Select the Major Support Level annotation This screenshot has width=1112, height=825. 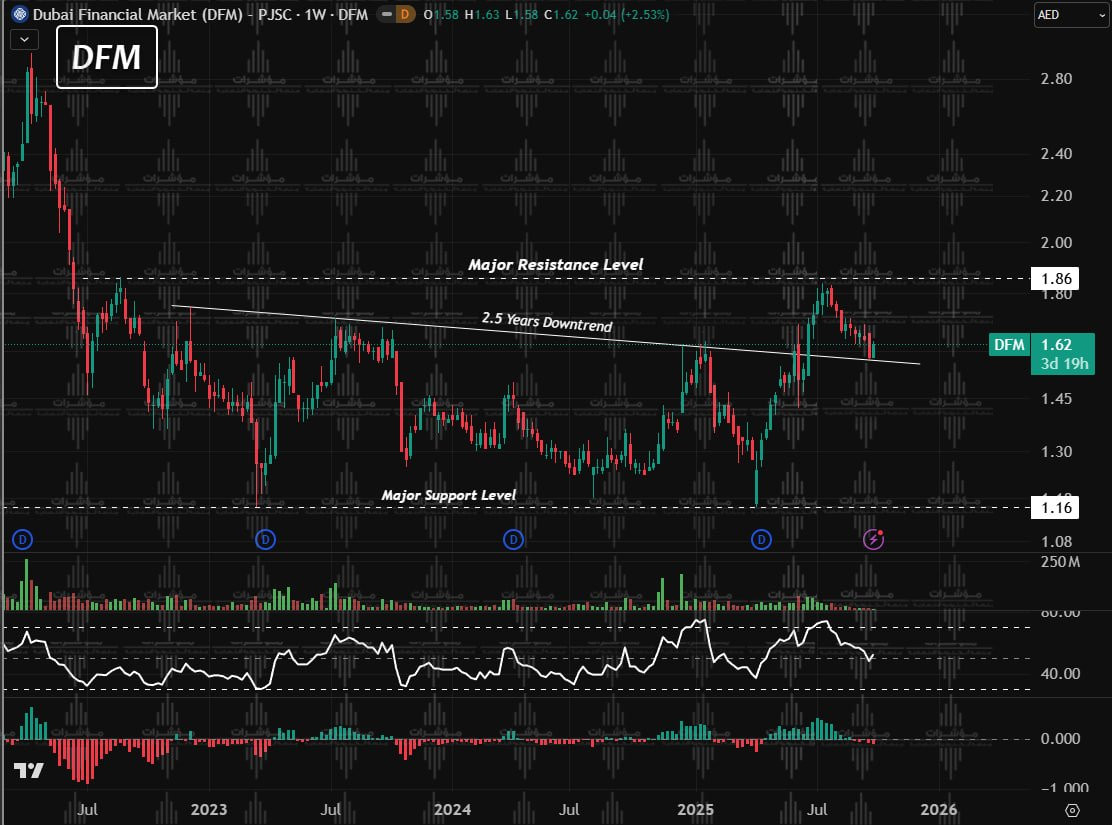[448, 495]
